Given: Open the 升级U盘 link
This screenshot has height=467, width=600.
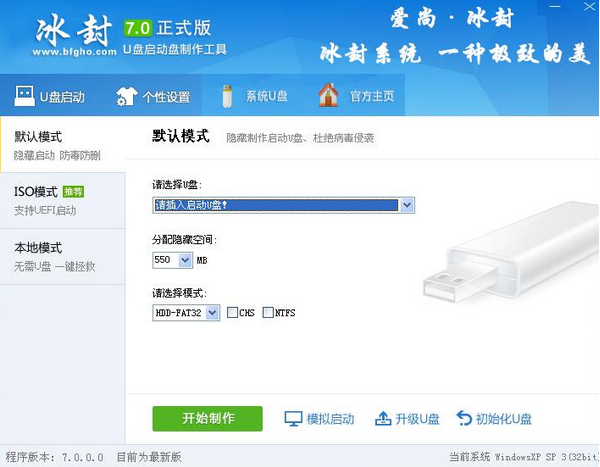Looking at the screenshot, I should (415, 419).
